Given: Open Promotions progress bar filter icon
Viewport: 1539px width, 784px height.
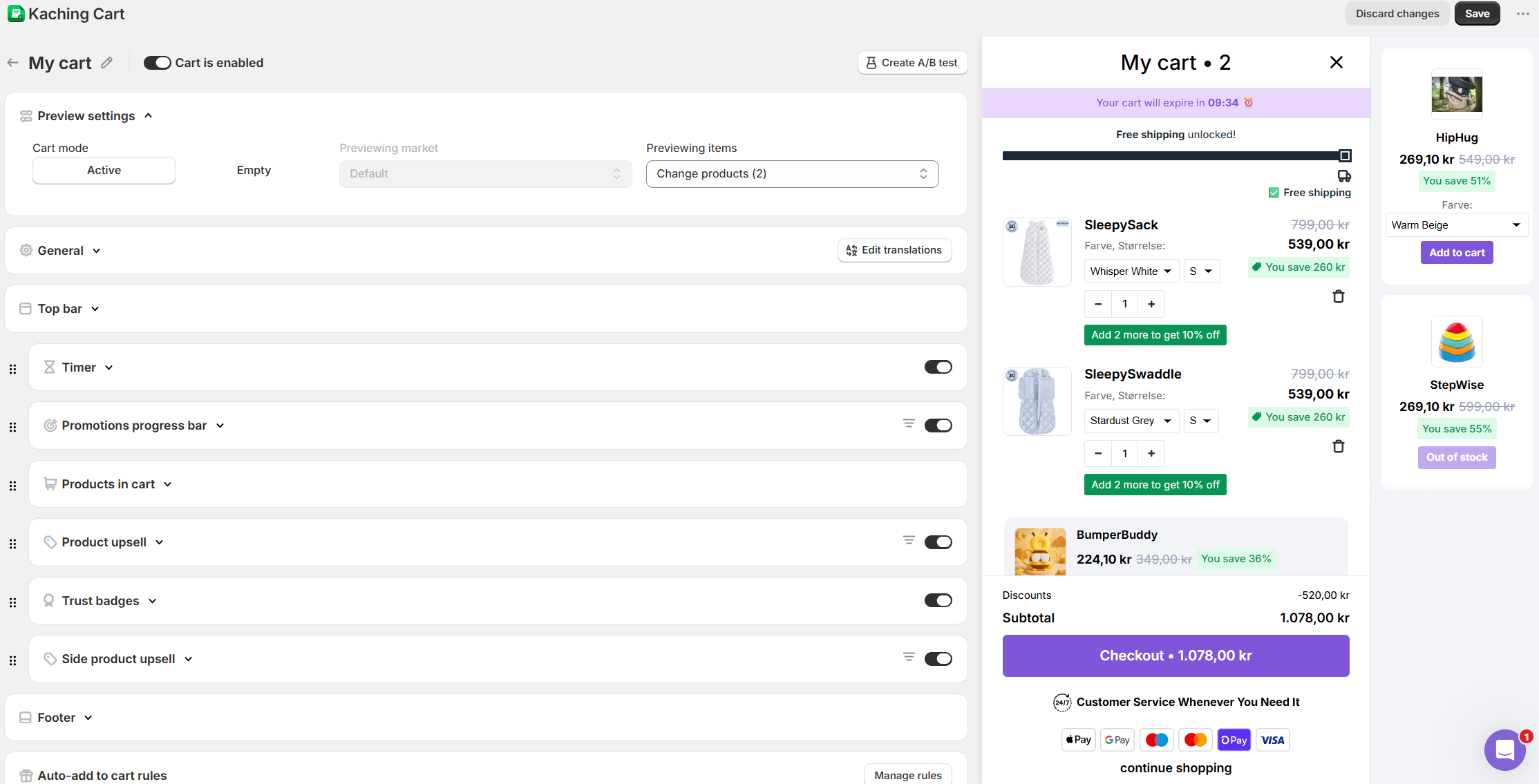Looking at the screenshot, I should [x=909, y=423].
